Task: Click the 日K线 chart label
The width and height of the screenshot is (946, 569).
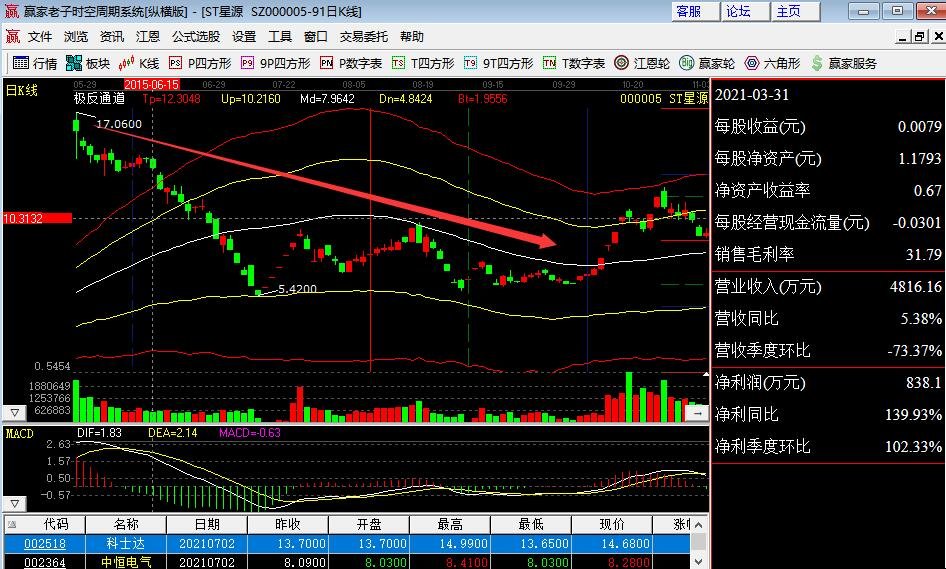Action: point(22,91)
